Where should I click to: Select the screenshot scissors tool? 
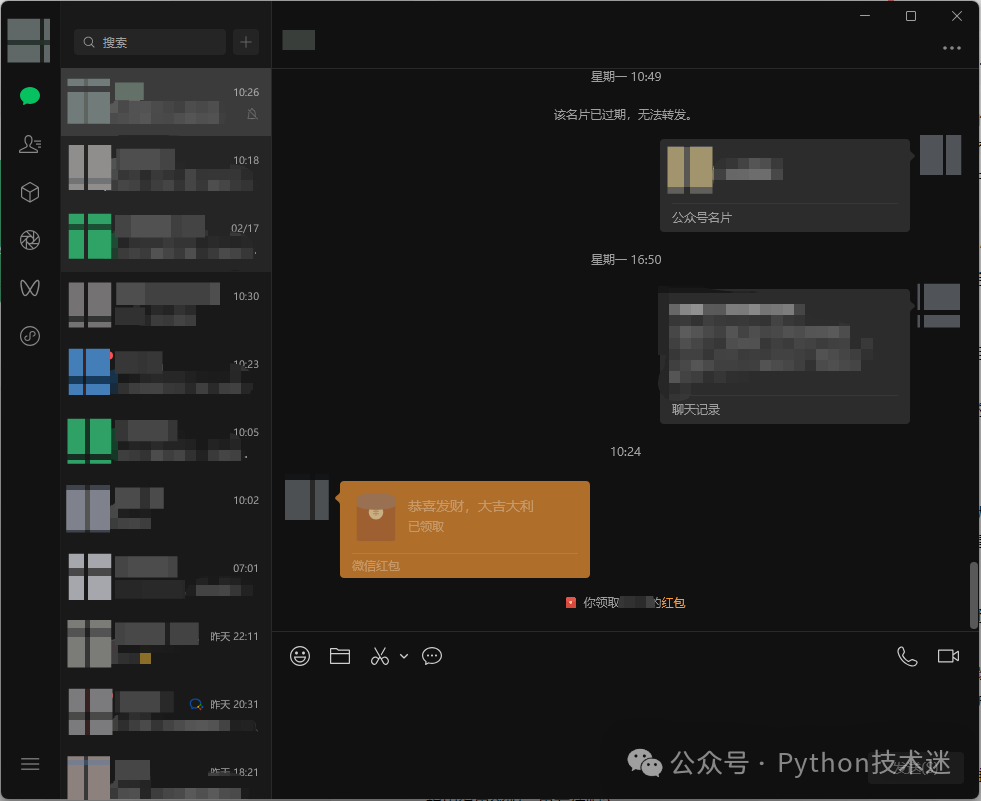pos(380,656)
